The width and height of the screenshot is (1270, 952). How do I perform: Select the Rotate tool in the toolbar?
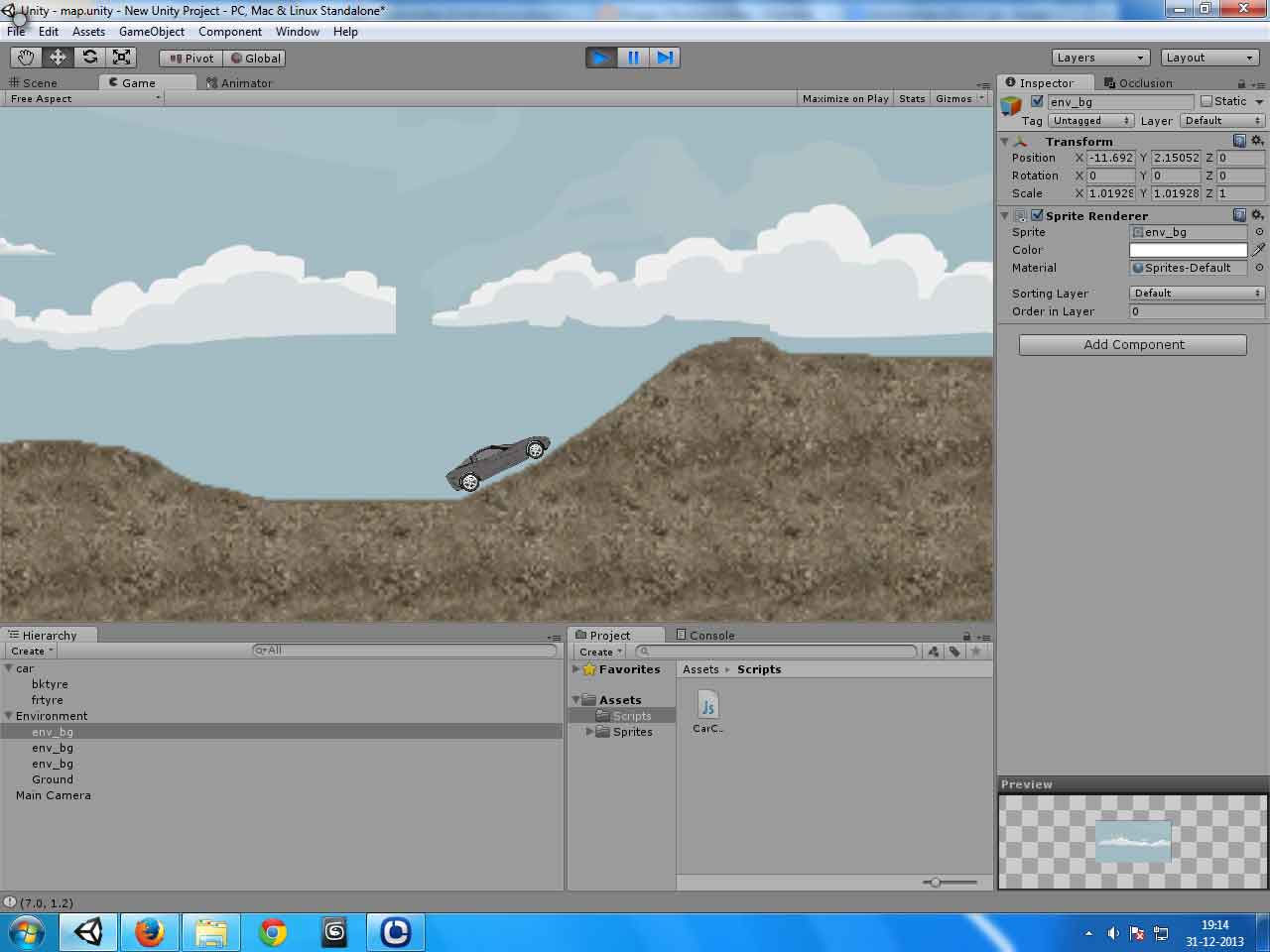tap(89, 58)
